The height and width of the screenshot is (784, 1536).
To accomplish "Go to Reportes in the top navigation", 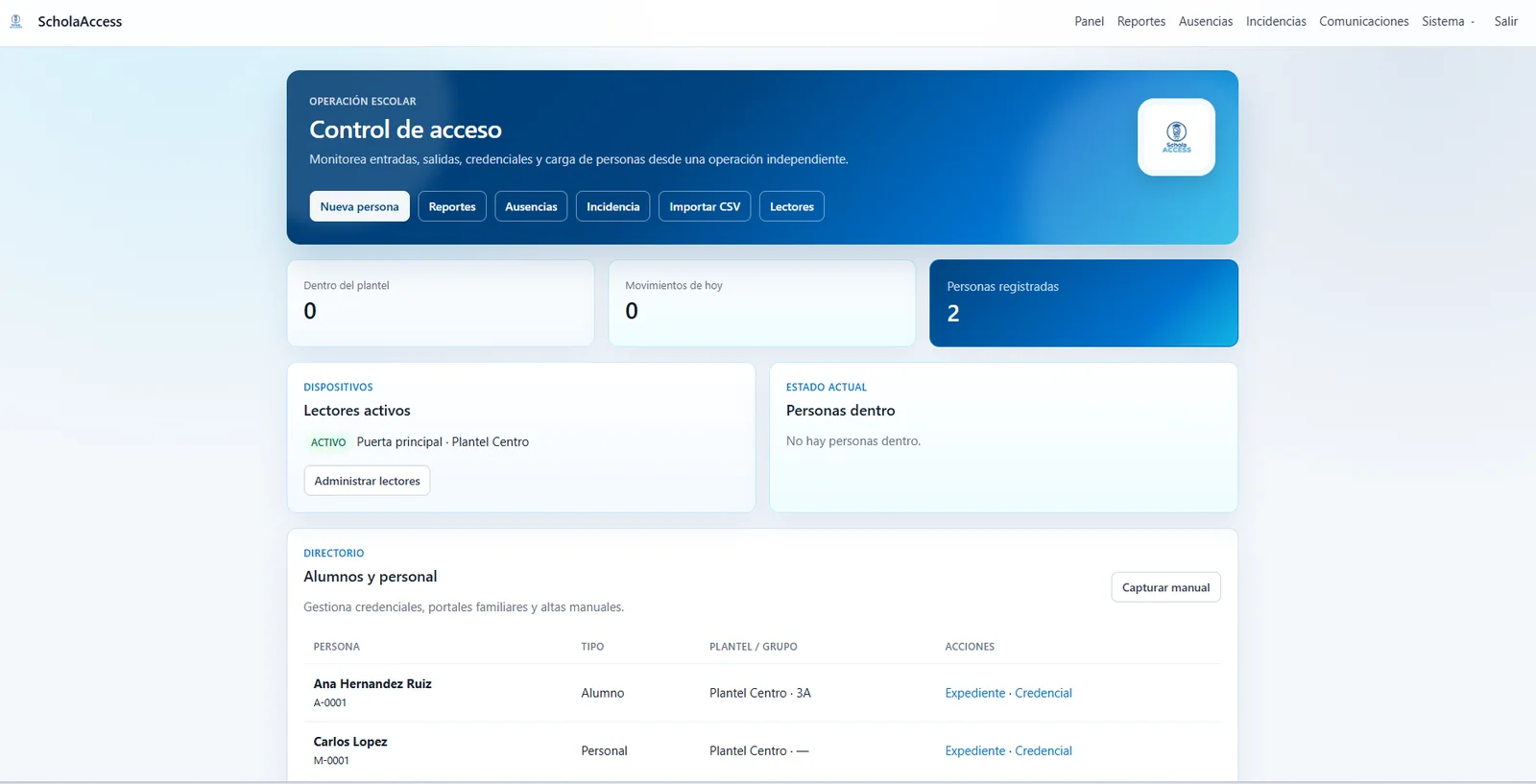I will pos(1141,21).
